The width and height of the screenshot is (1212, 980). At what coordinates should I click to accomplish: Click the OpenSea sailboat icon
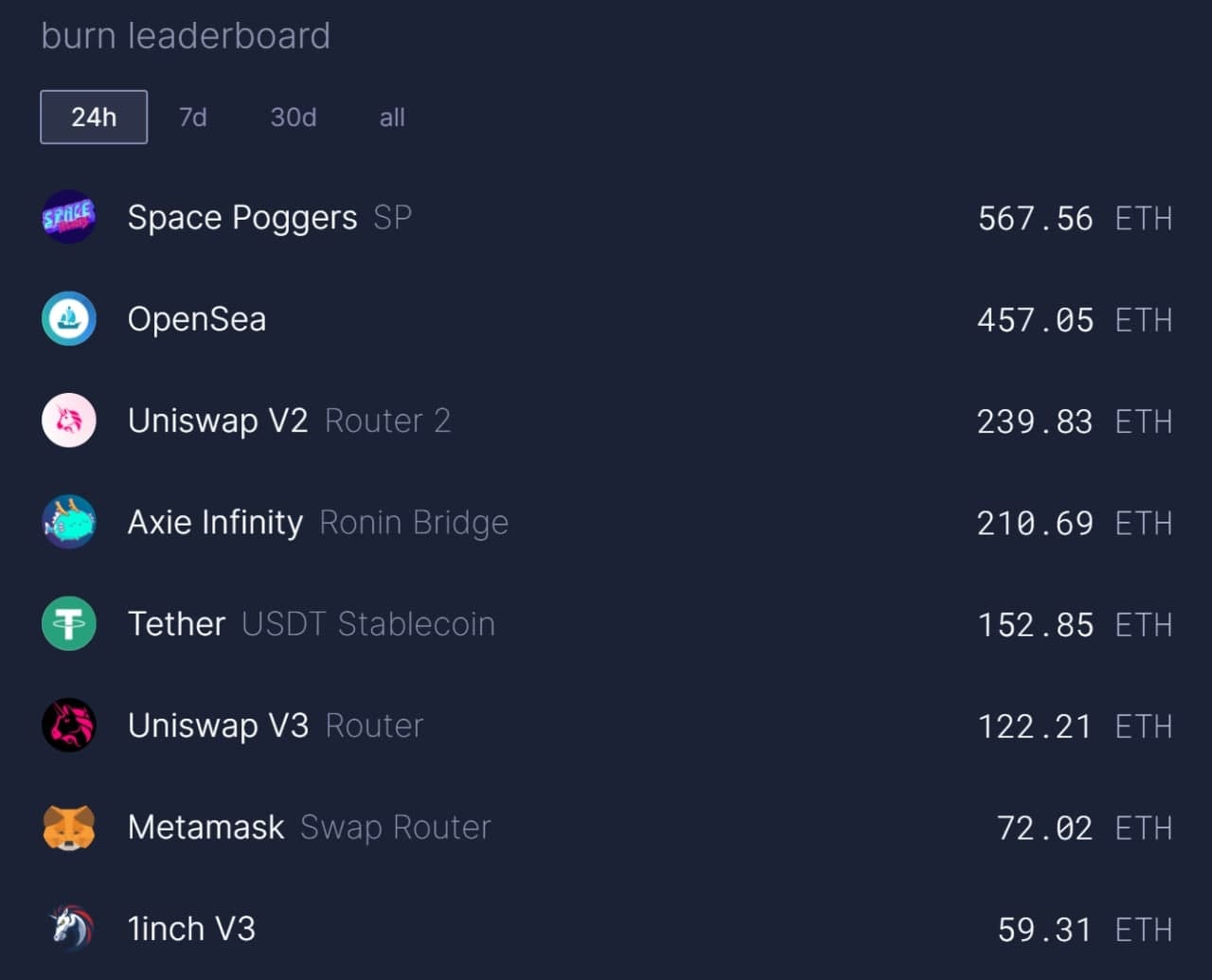point(68,319)
